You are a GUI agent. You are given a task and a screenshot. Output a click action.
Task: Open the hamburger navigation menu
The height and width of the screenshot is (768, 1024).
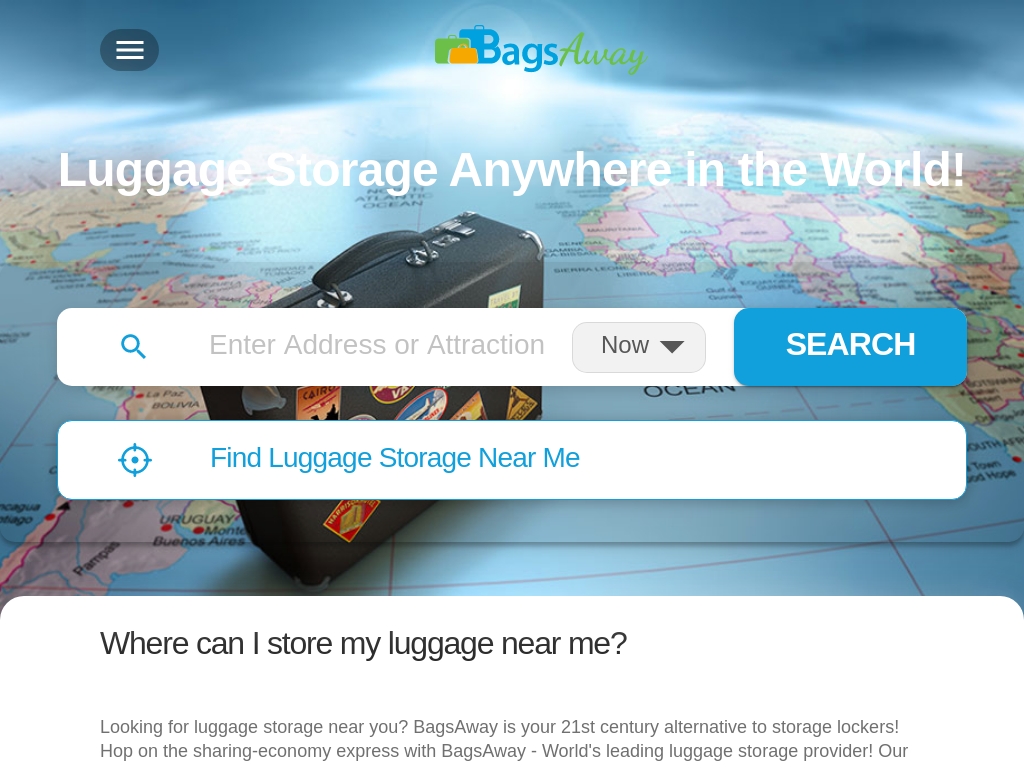[129, 50]
